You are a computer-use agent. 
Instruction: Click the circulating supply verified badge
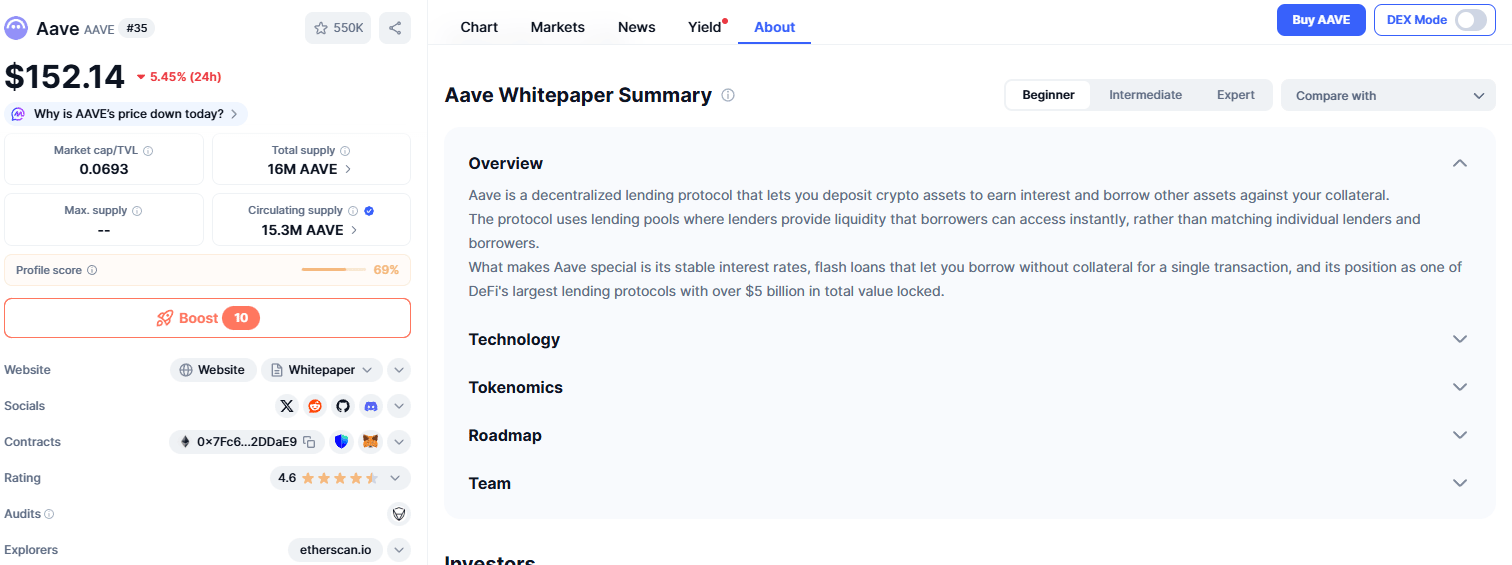tap(369, 211)
